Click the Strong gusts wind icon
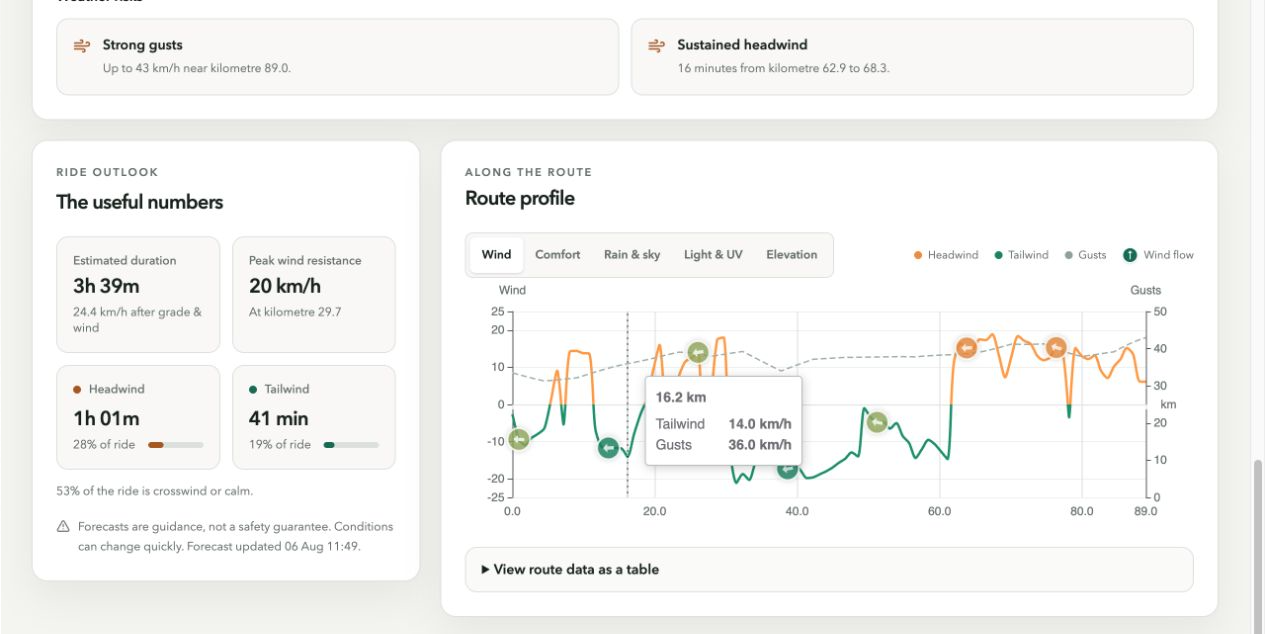The height and width of the screenshot is (634, 1265). (82, 46)
